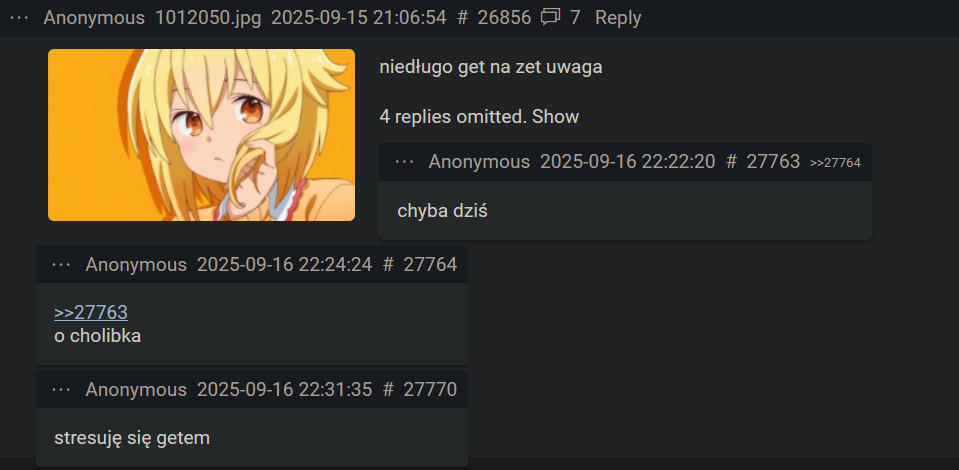The height and width of the screenshot is (470, 959).
Task: Click the reply count speech bubble icon
Action: point(550,18)
